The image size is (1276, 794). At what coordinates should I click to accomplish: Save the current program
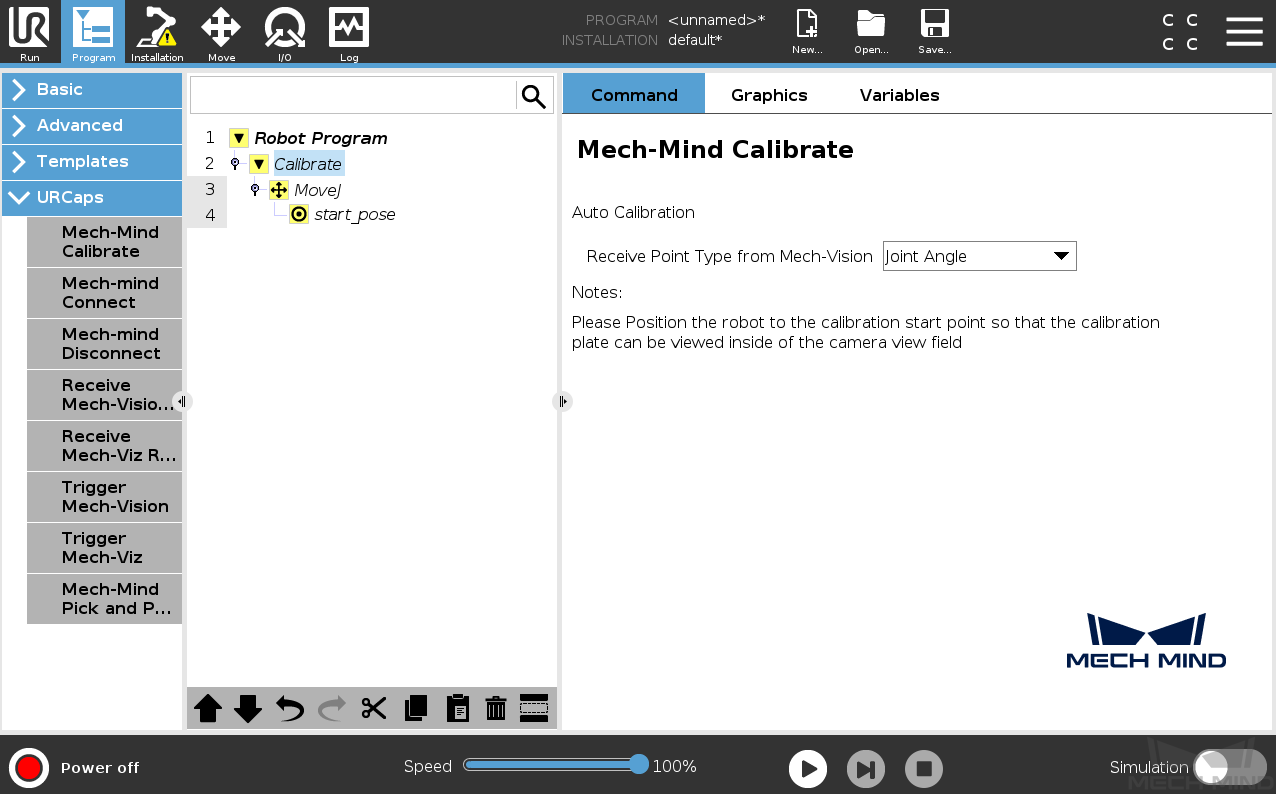(x=935, y=32)
